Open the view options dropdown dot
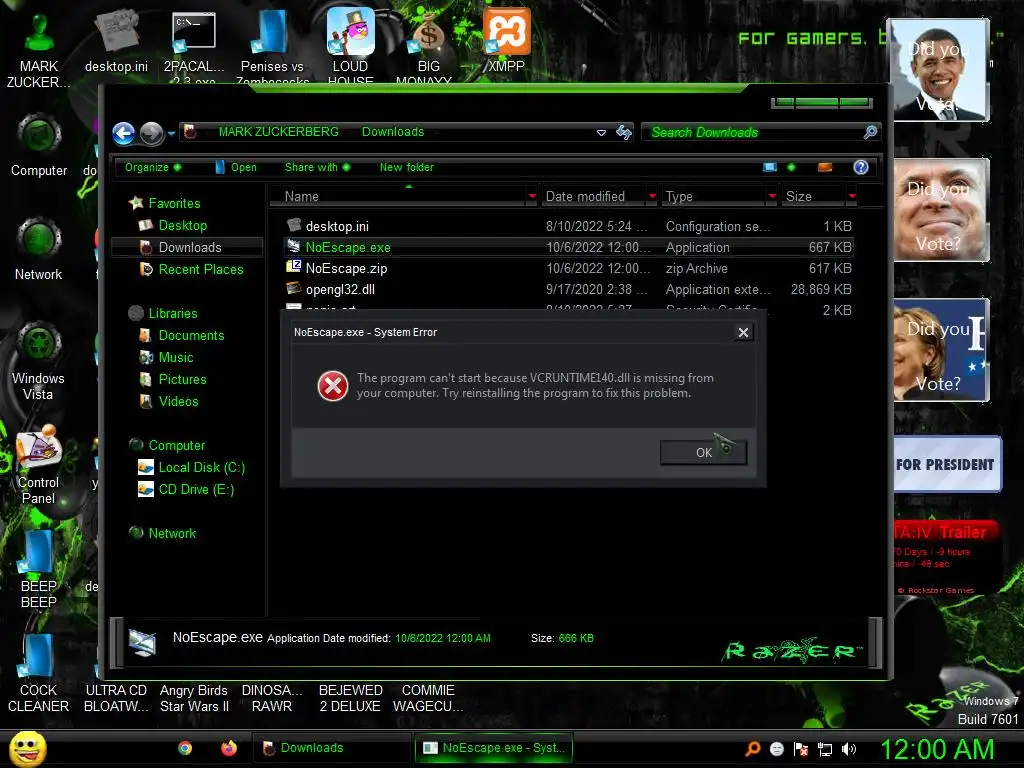The image size is (1024, 768). click(x=792, y=167)
